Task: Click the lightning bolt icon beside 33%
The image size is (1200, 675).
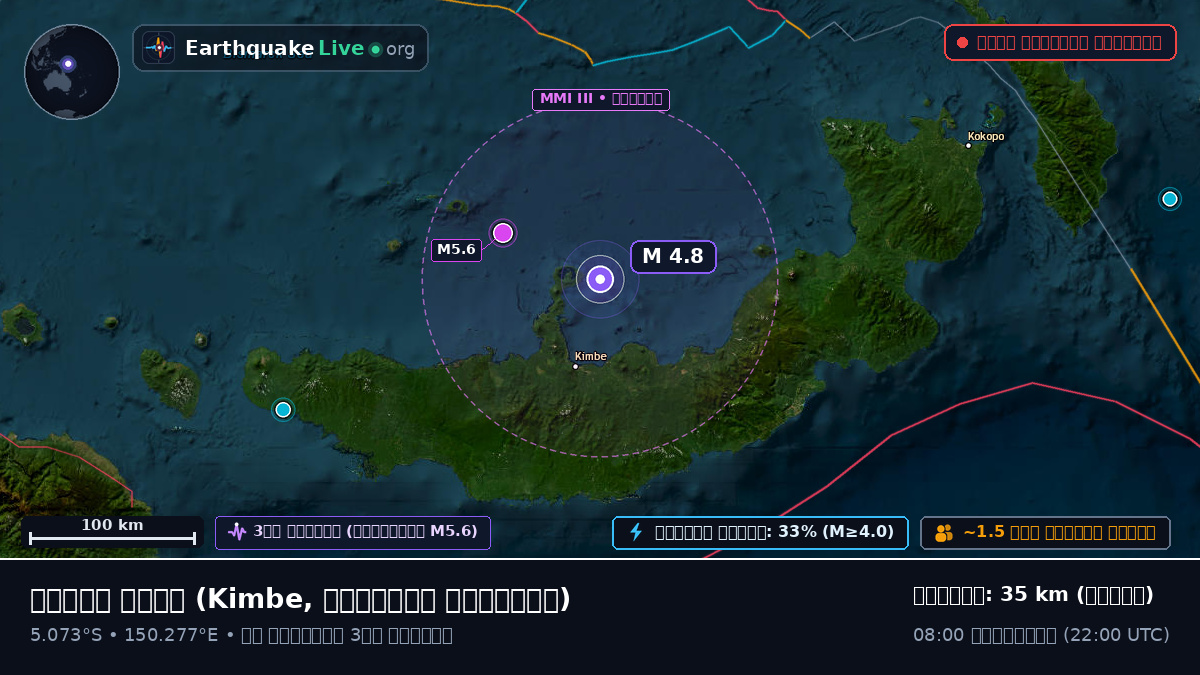Action: click(x=635, y=532)
